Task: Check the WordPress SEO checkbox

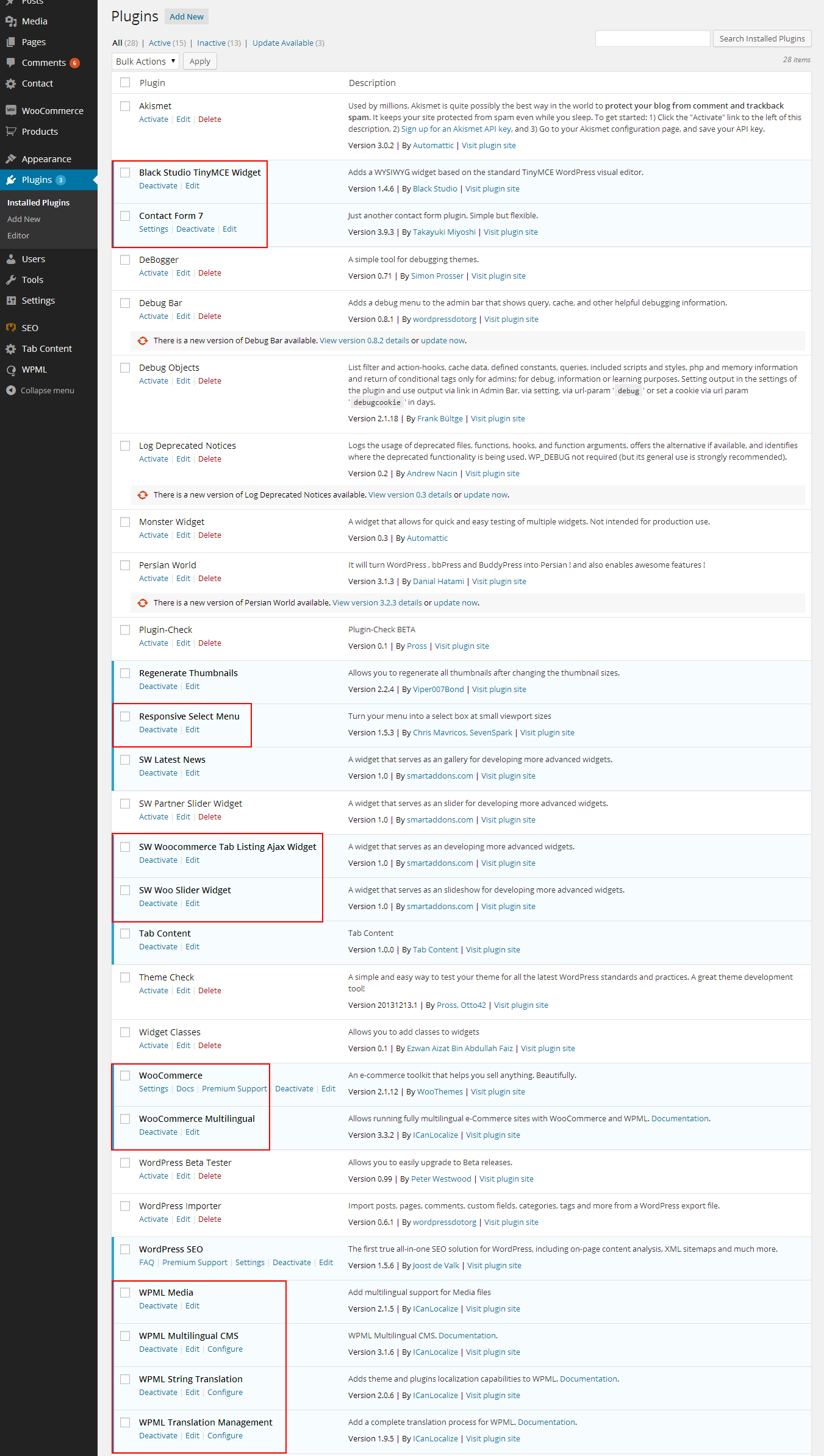Action: click(125, 1249)
